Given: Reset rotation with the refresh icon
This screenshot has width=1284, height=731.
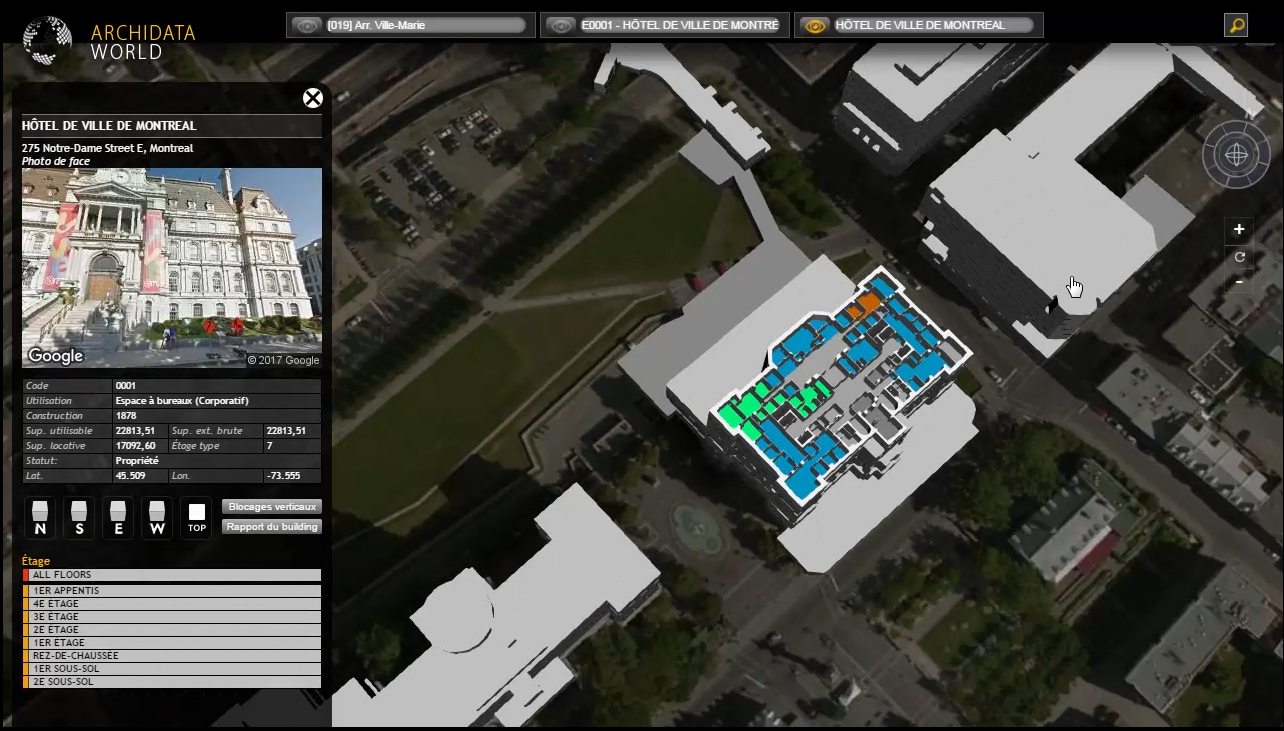Looking at the screenshot, I should 1239,256.
